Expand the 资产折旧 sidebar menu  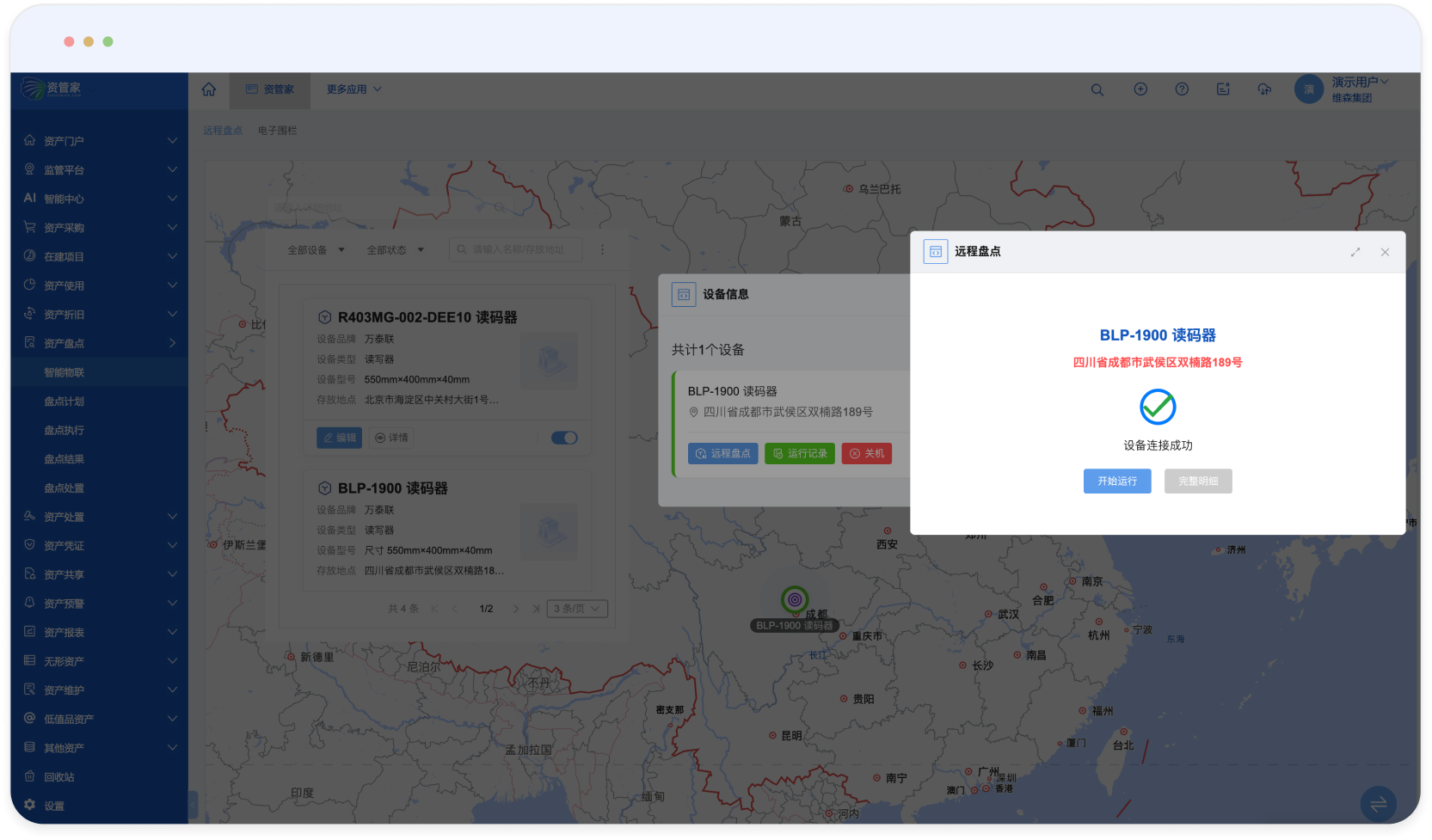[x=99, y=314]
